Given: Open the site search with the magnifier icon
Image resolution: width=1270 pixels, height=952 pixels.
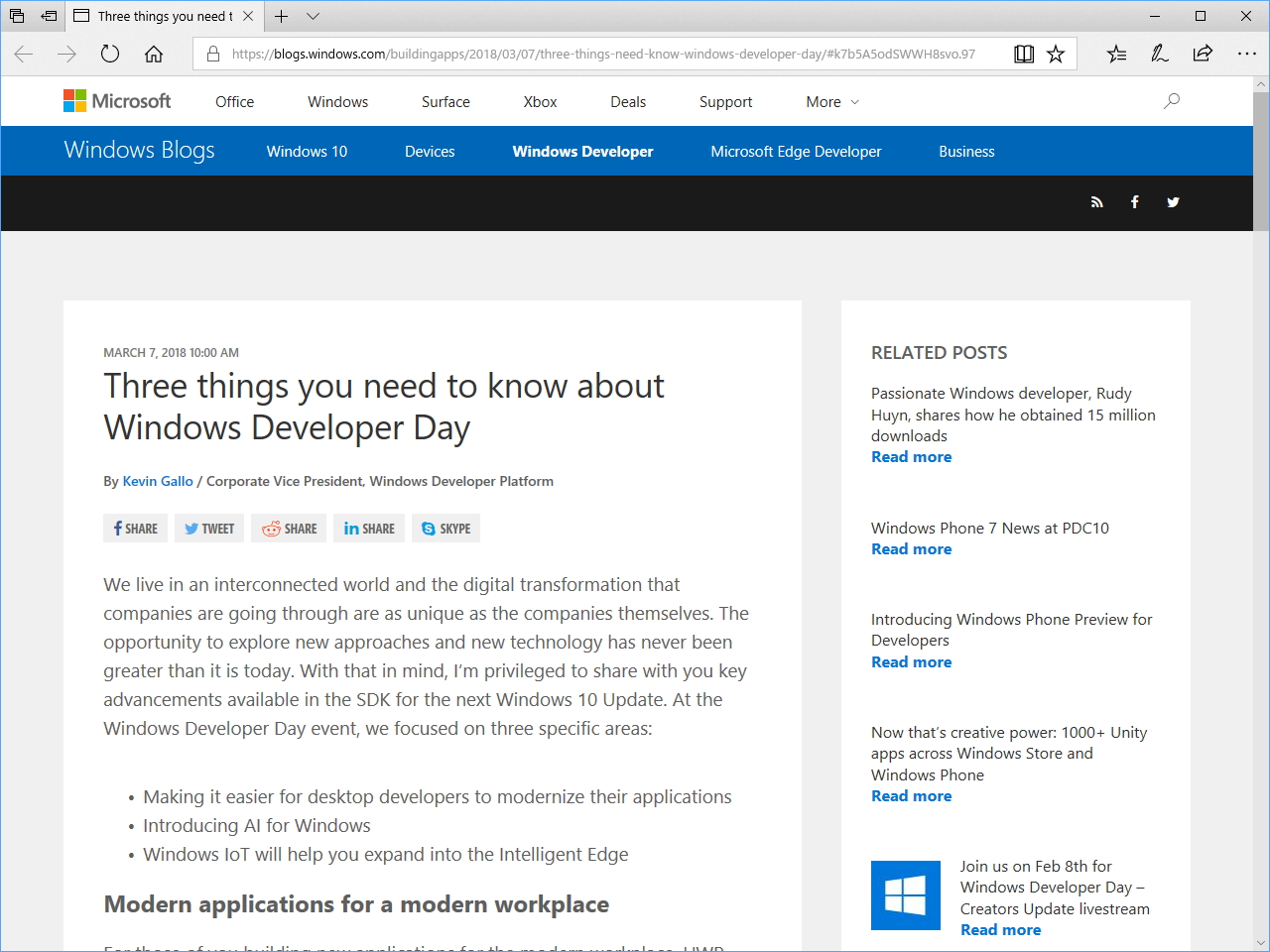Looking at the screenshot, I should [1171, 100].
